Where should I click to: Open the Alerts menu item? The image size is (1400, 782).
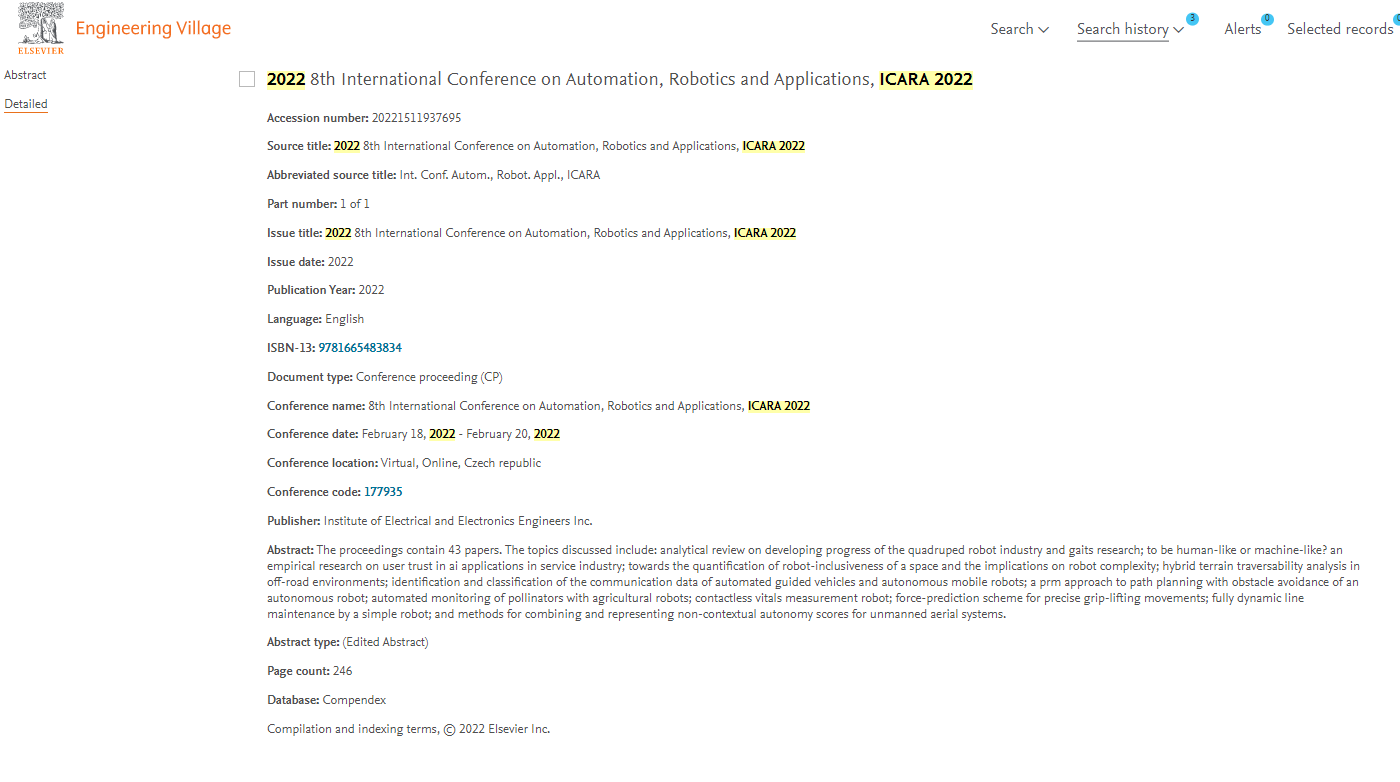pyautogui.click(x=1243, y=29)
